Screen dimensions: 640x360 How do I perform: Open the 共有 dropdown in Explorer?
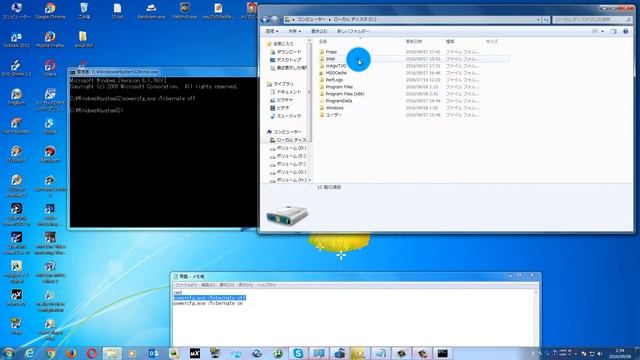point(295,31)
